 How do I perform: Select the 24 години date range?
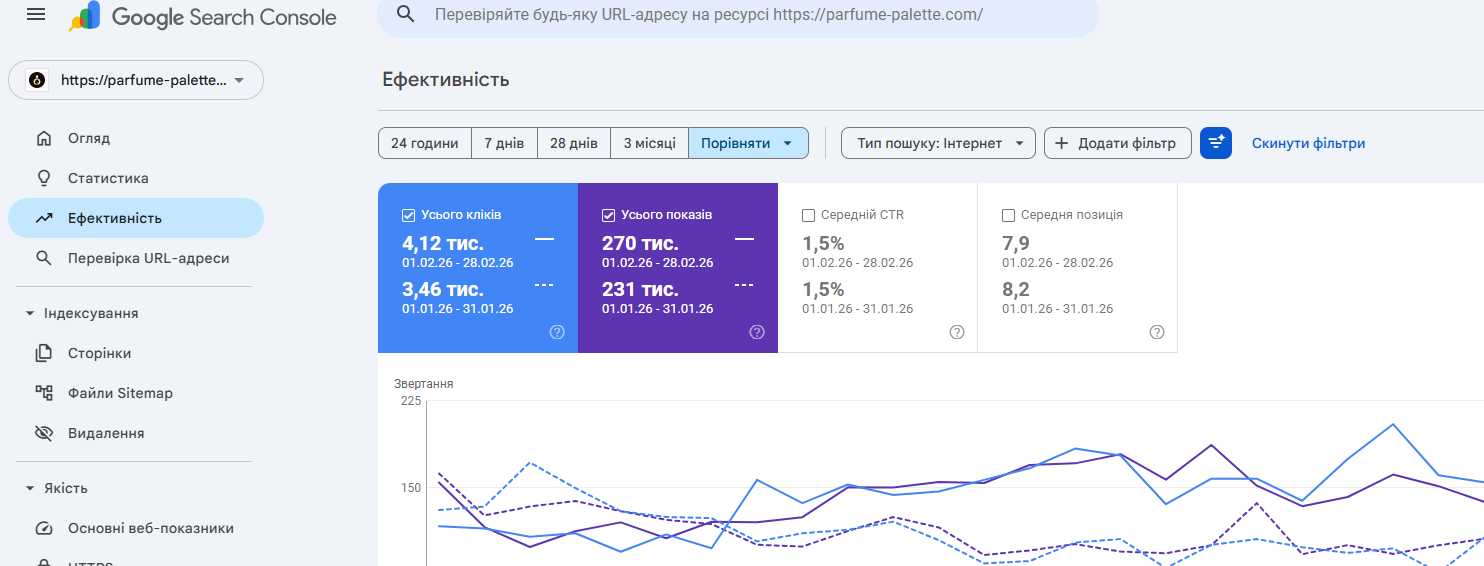pyautogui.click(x=424, y=143)
